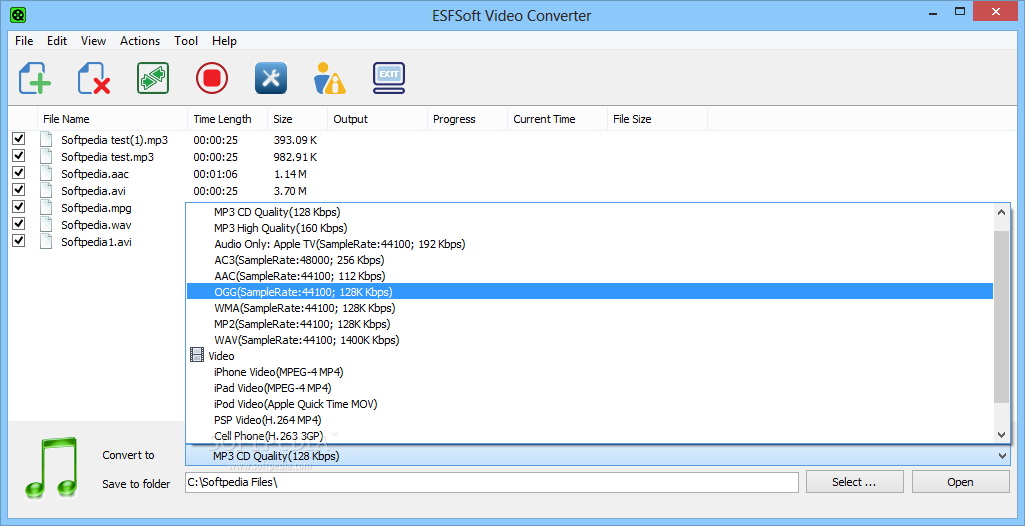Viewport: 1025px width, 526px height.
Task: Click the file icon next to Softpedia.aac
Action: (46, 173)
